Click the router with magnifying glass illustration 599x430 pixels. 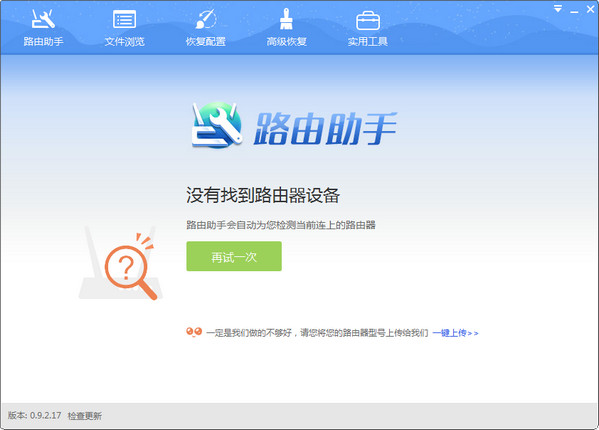(x=121, y=263)
